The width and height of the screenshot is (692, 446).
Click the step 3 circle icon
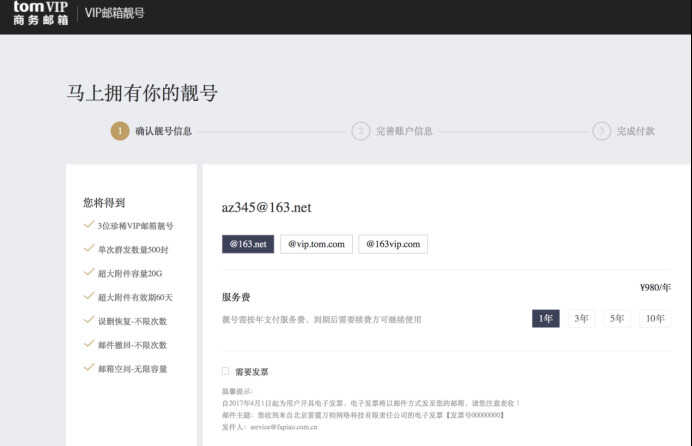pos(602,131)
